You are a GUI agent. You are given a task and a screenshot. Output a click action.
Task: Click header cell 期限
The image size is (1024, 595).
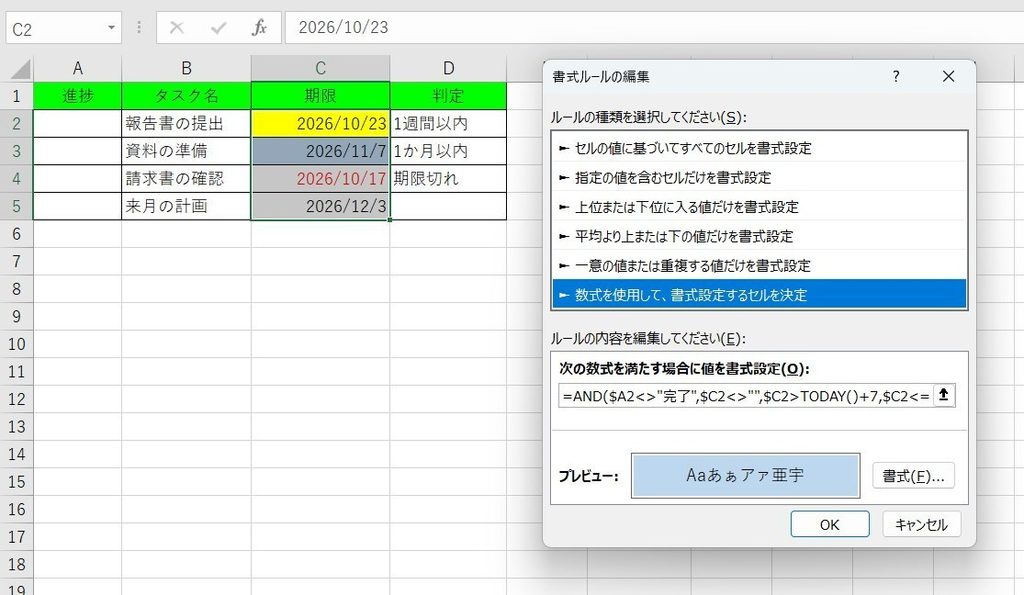coord(321,96)
